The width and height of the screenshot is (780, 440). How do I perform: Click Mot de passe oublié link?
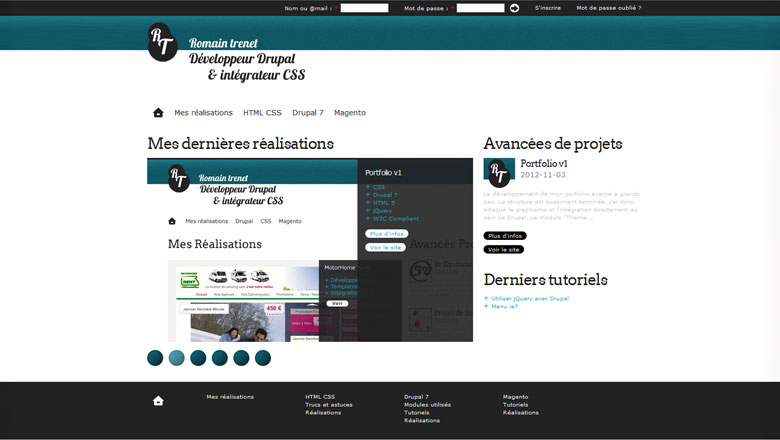tap(609, 8)
